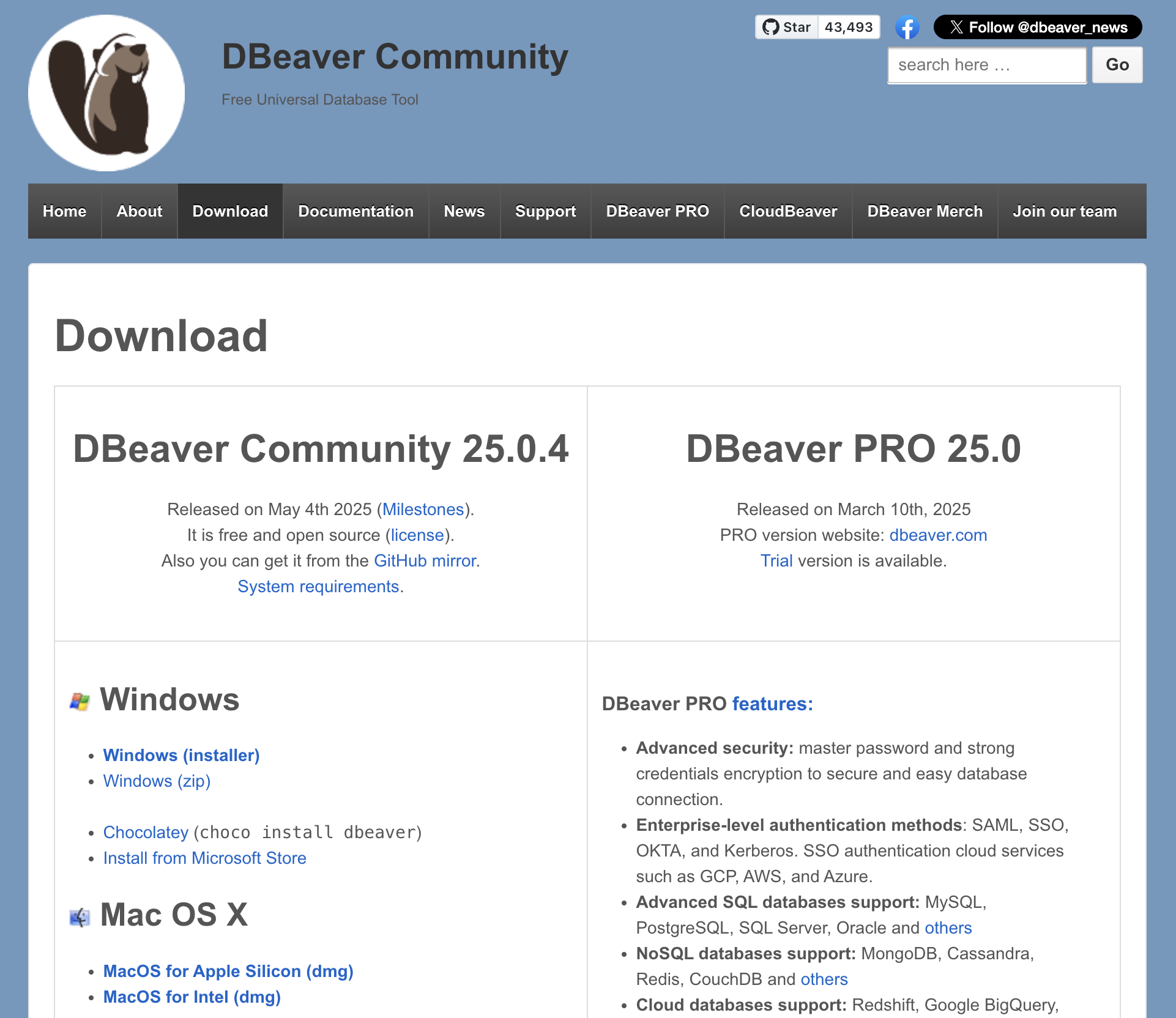Open the Chocolatey link
Screen dimensions: 1176x1018
tap(146, 833)
